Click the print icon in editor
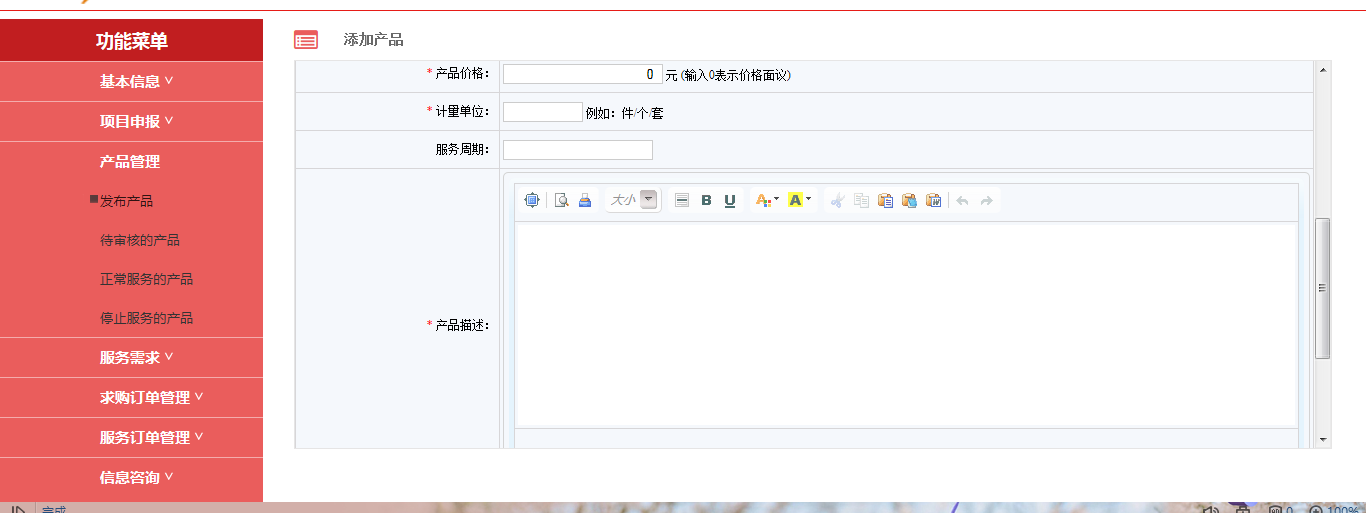The height and width of the screenshot is (513, 1366). tap(585, 200)
